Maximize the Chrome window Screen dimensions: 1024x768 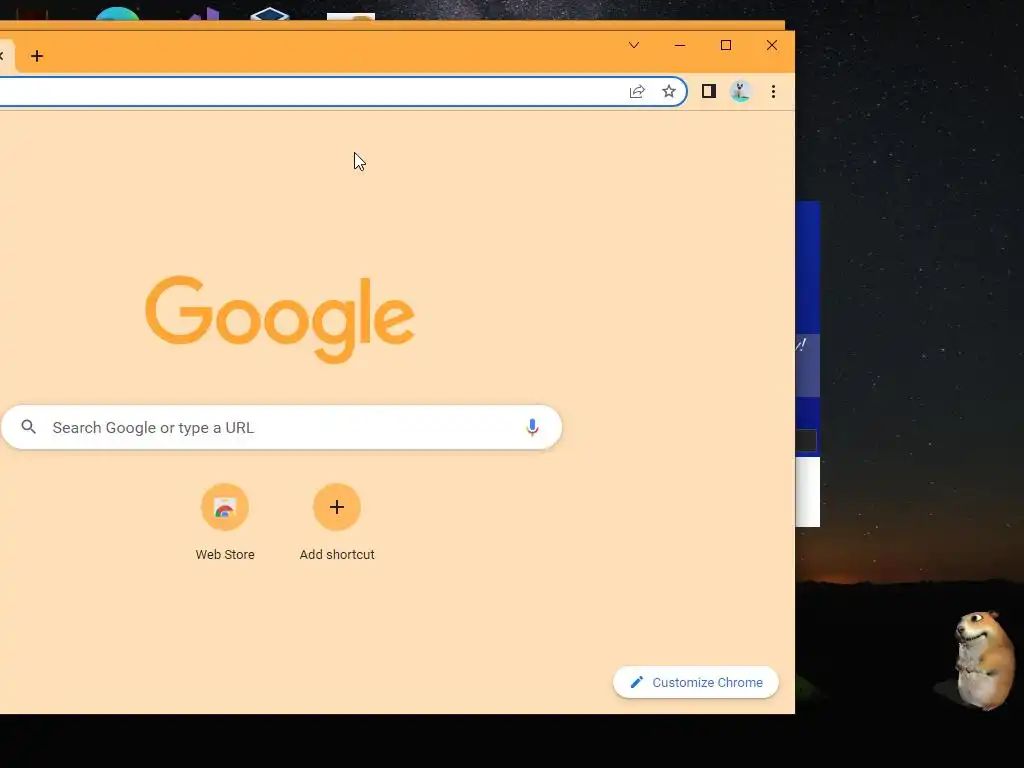point(726,45)
